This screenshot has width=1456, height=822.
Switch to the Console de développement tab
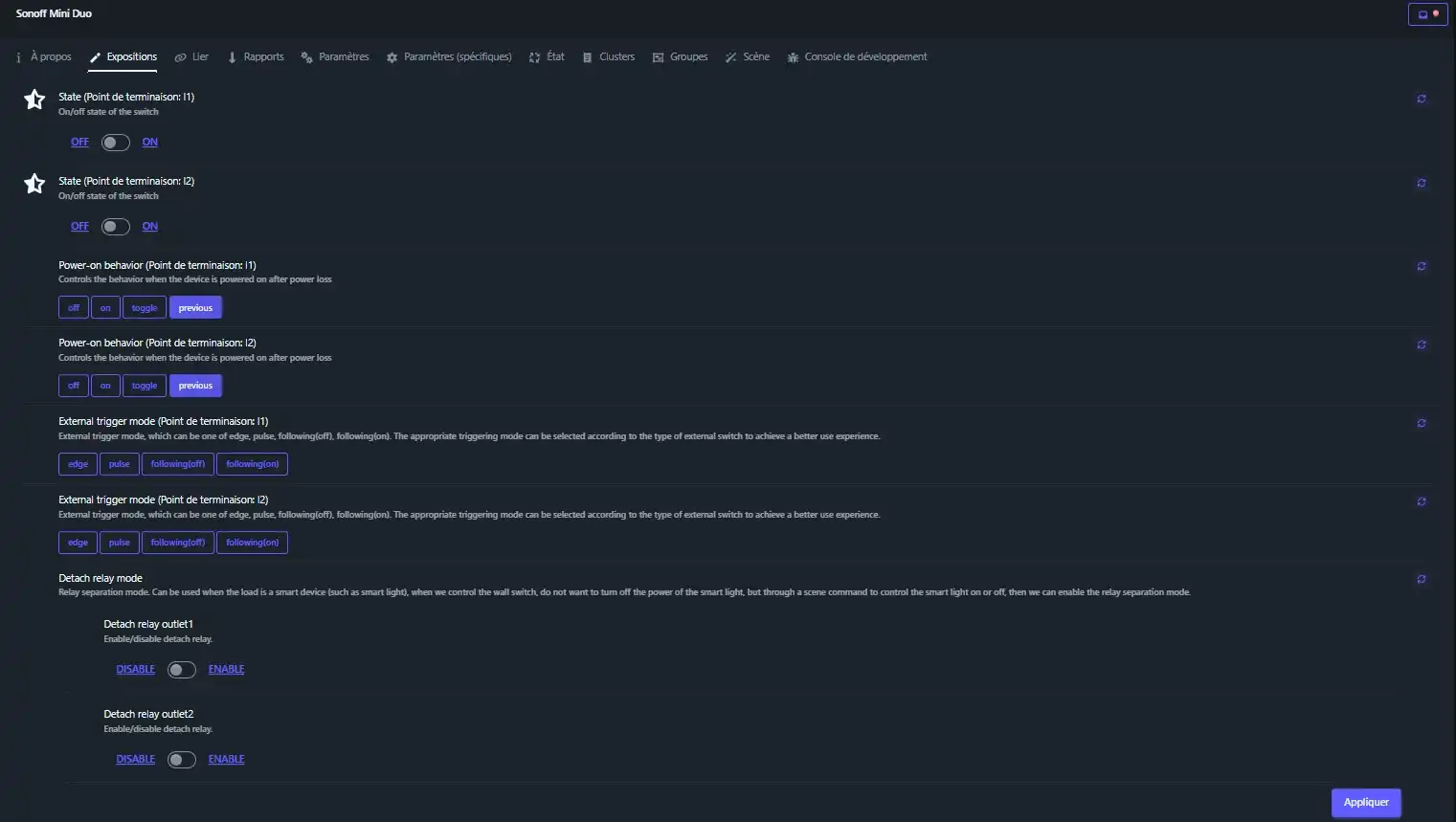point(857,57)
